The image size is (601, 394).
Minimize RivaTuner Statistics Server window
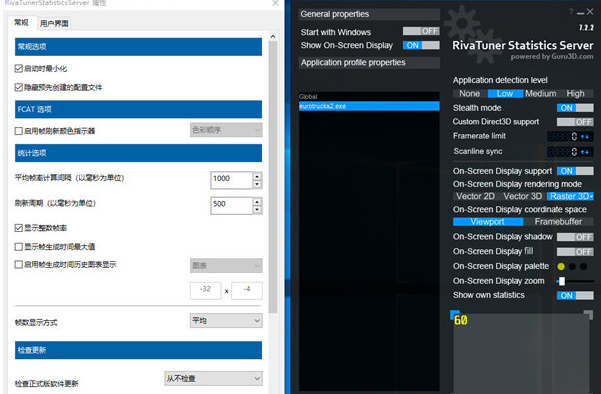tap(580, 13)
